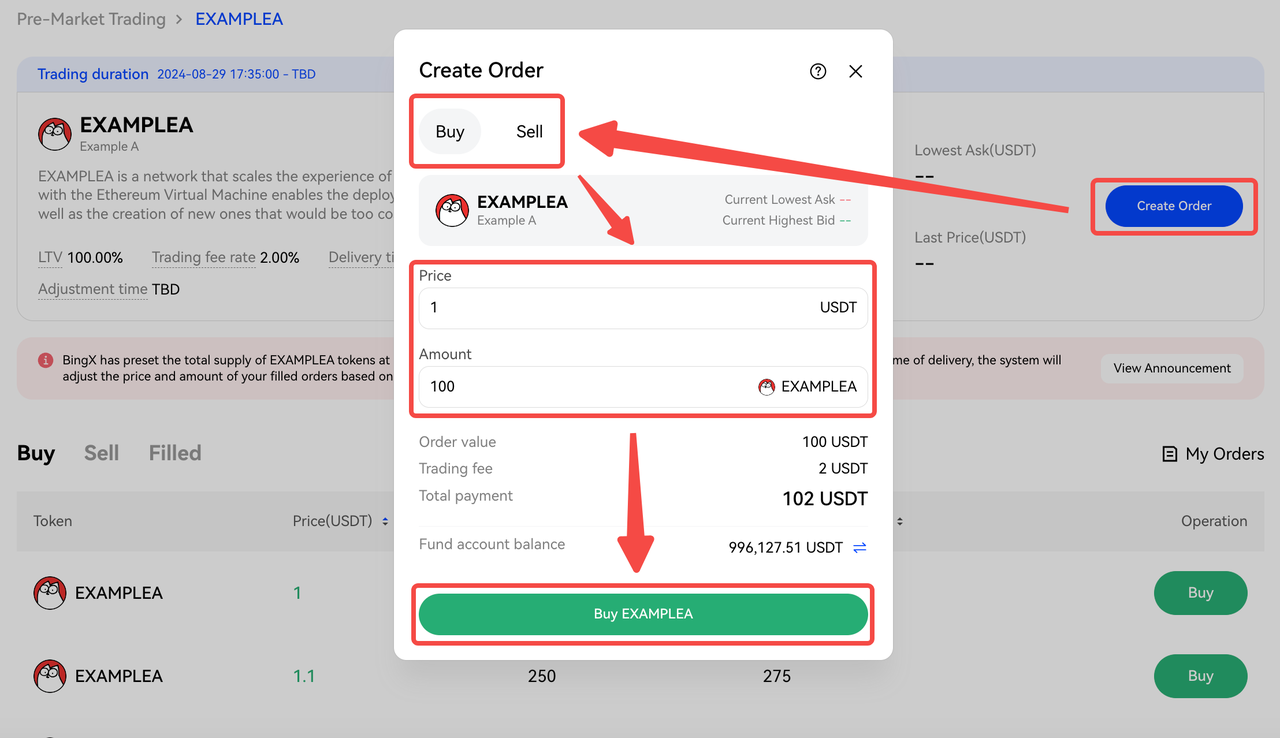Select the Buy toggle in dialog
This screenshot has height=738, width=1280.
pyautogui.click(x=450, y=132)
